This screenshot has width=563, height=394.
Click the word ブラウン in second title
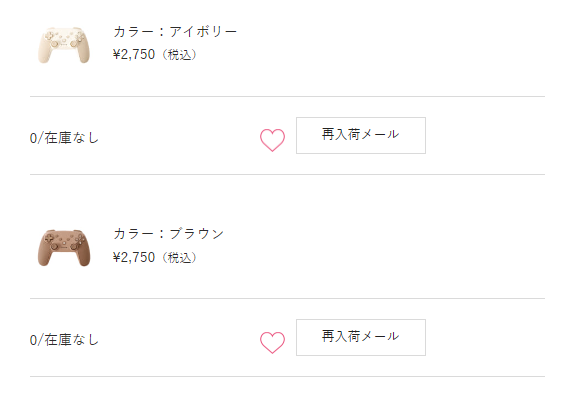pos(196,234)
